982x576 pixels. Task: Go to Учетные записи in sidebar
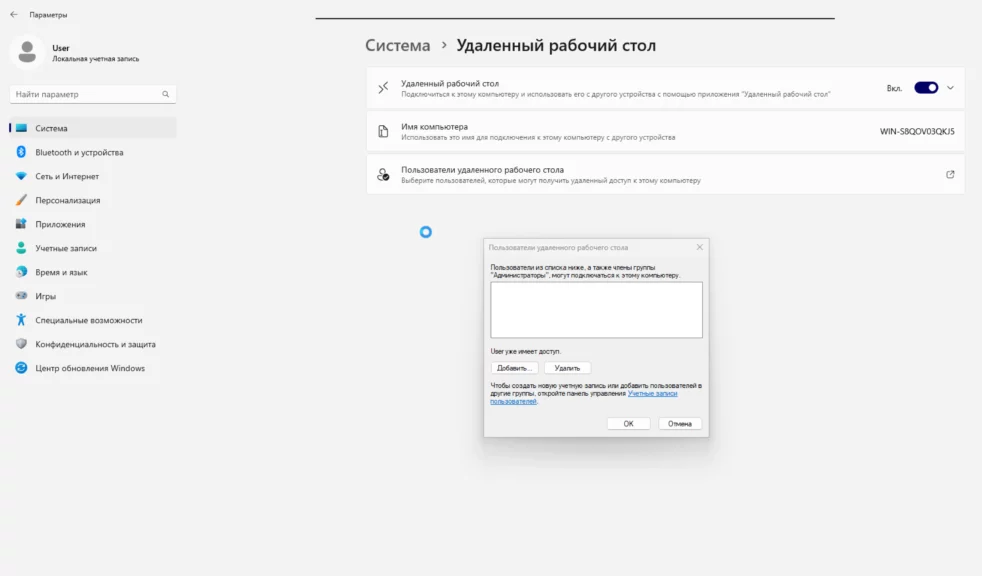point(66,248)
